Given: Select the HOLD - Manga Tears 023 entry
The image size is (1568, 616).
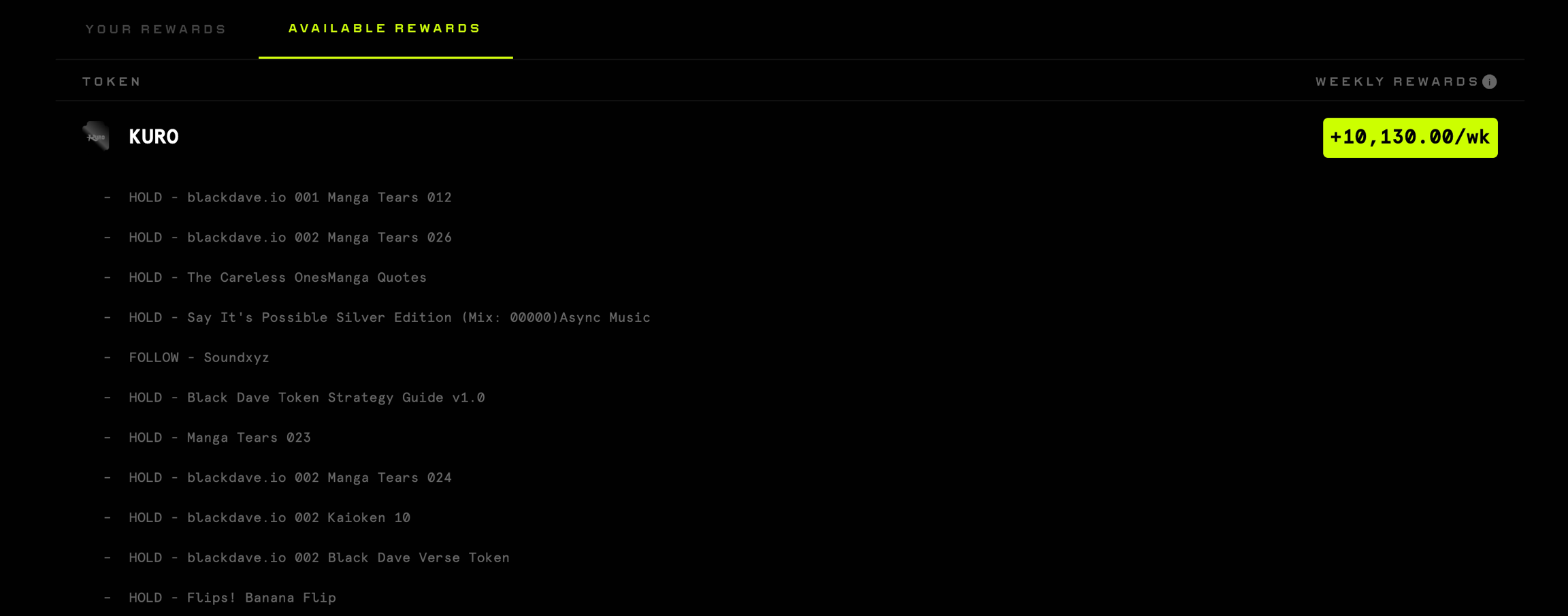Looking at the screenshot, I should click(220, 438).
